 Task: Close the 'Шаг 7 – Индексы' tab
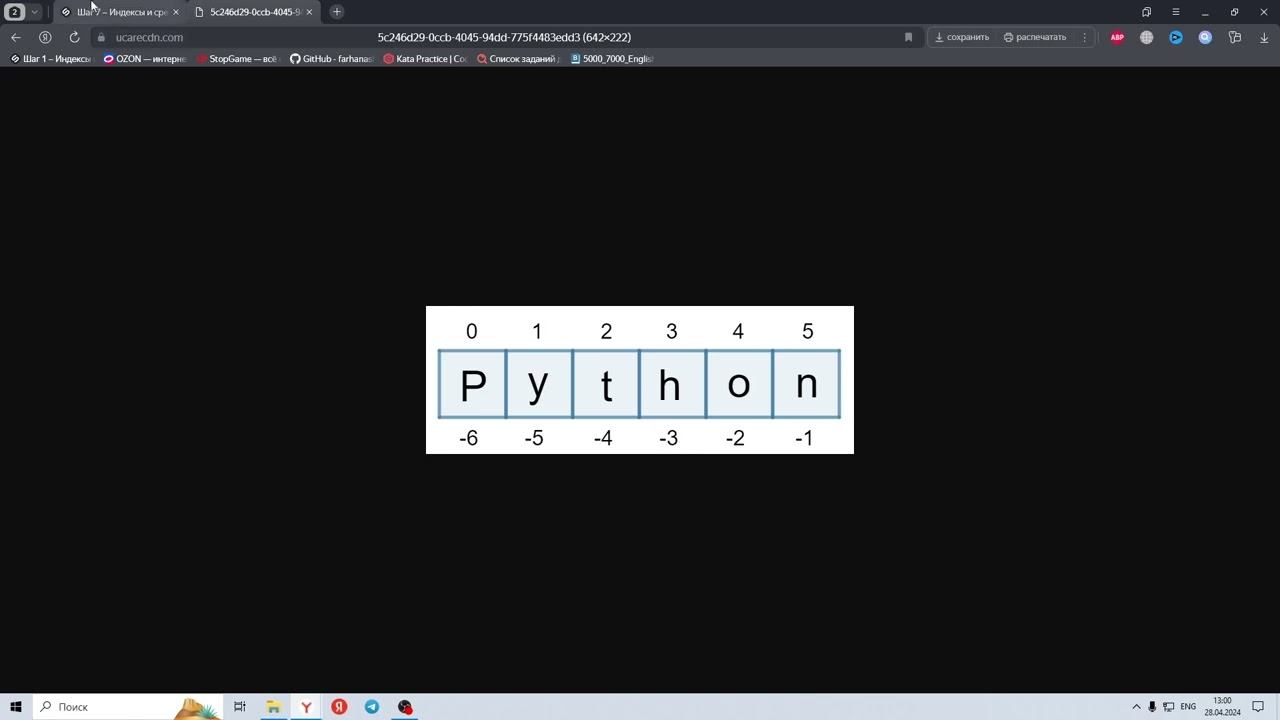[176, 12]
